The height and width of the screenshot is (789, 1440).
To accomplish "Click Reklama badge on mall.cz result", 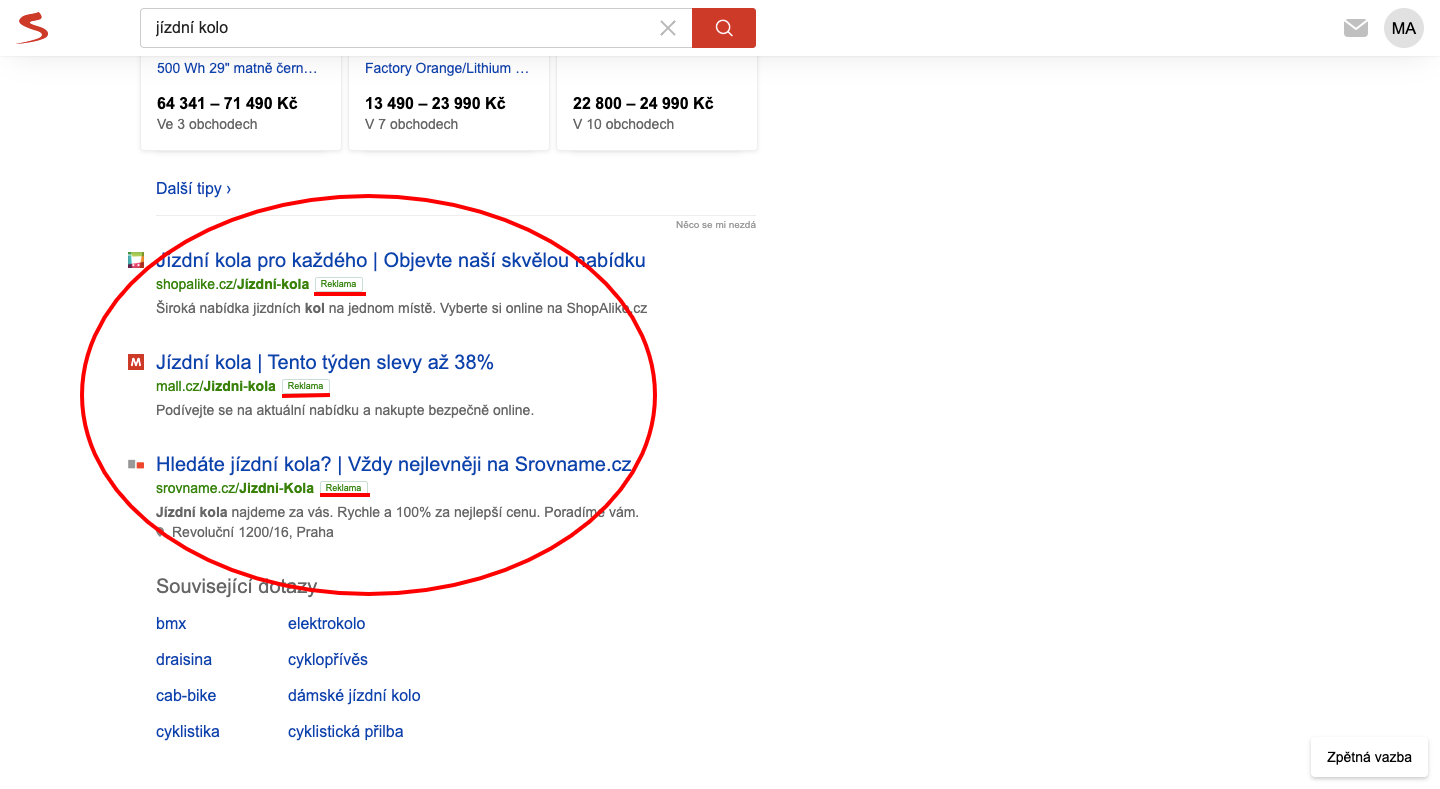I will coord(306,386).
